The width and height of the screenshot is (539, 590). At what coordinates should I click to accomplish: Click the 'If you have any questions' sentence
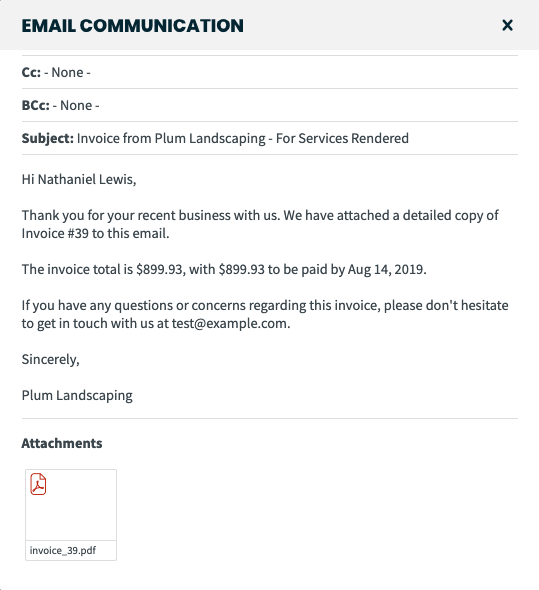tap(265, 314)
